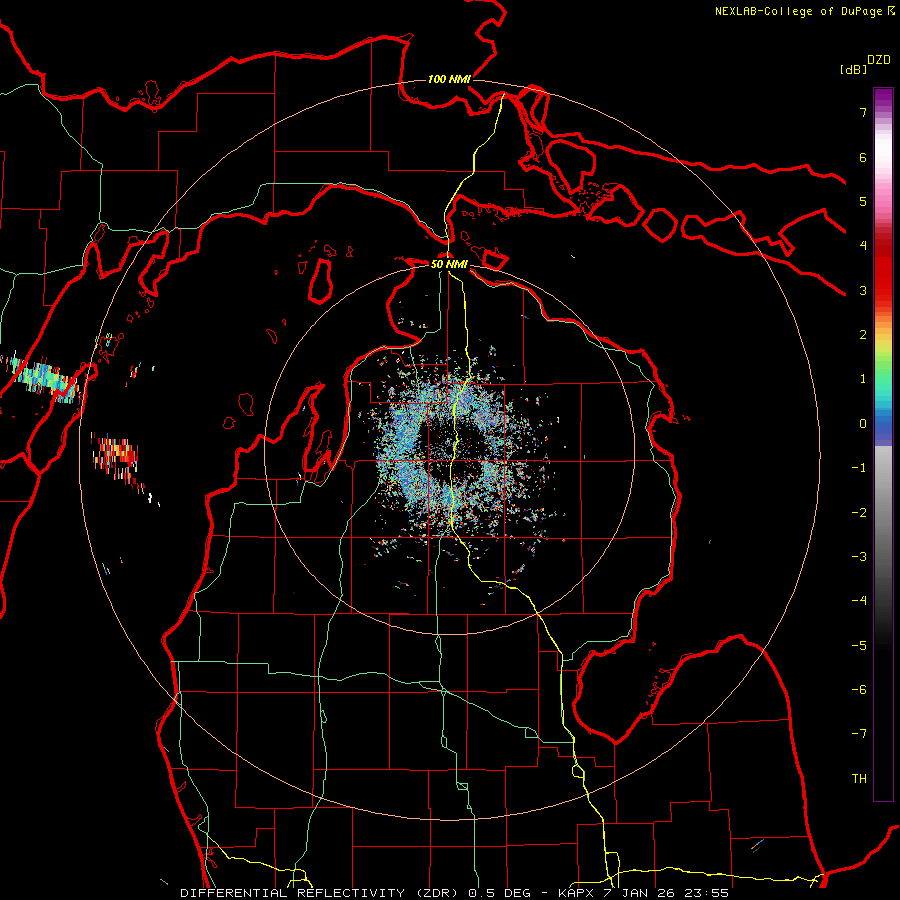Click the 6 value on color scale
The image size is (900, 900).
[x=863, y=157]
